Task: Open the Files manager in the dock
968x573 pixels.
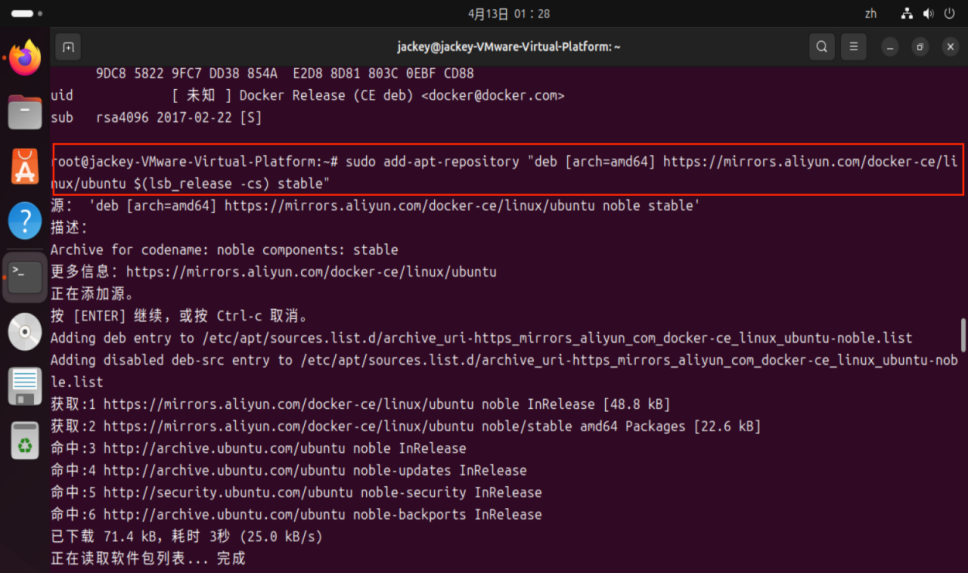Action: (25, 112)
